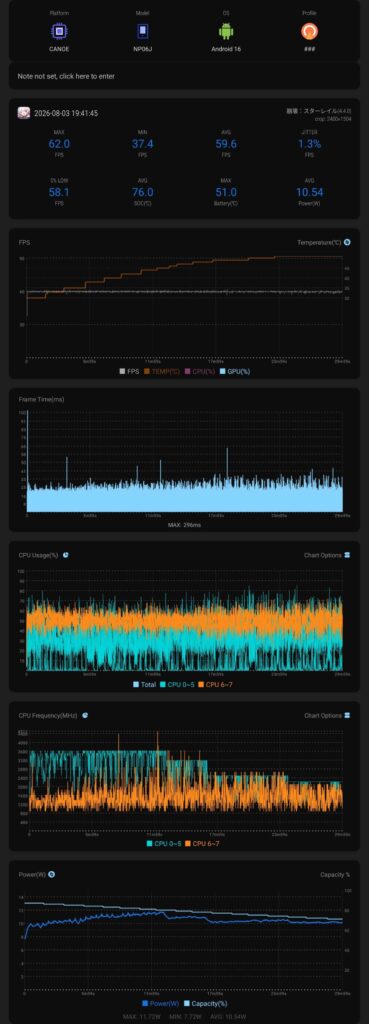
Task: Click the NP06J model label
Action: pos(142,49)
